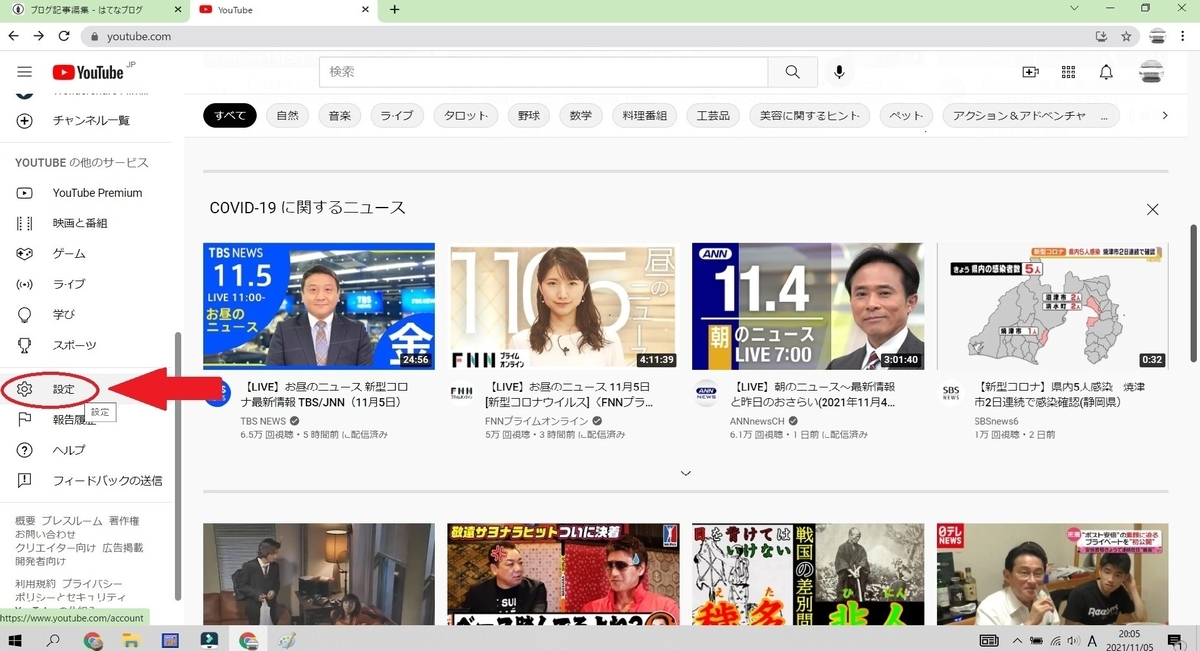Image resolution: width=1200 pixels, height=651 pixels.
Task: Filter by the 美容に関するヒント chip
Action: point(810,116)
